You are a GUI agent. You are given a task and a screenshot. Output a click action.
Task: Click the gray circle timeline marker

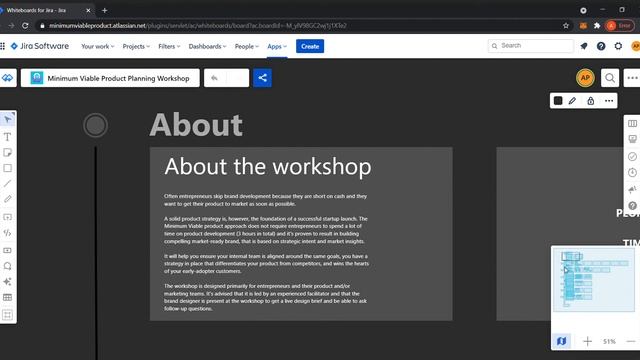[x=96, y=125]
